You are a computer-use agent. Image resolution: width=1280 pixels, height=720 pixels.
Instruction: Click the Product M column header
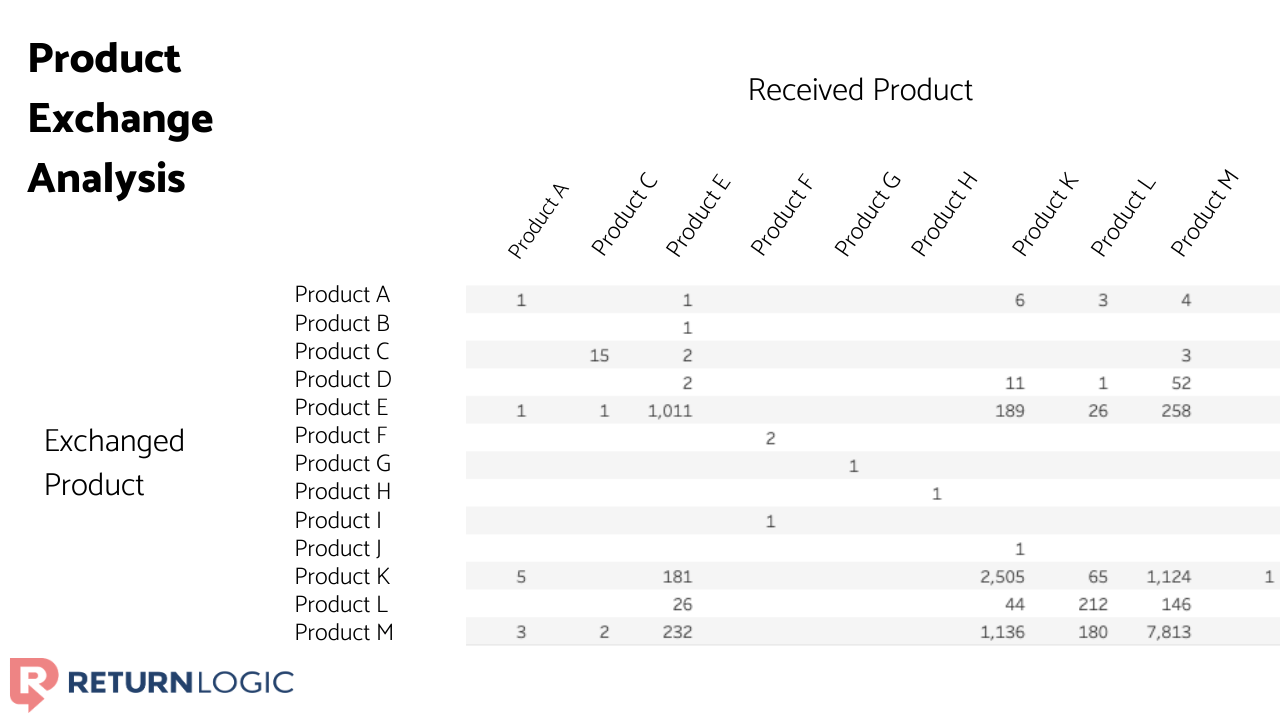pos(1204,213)
